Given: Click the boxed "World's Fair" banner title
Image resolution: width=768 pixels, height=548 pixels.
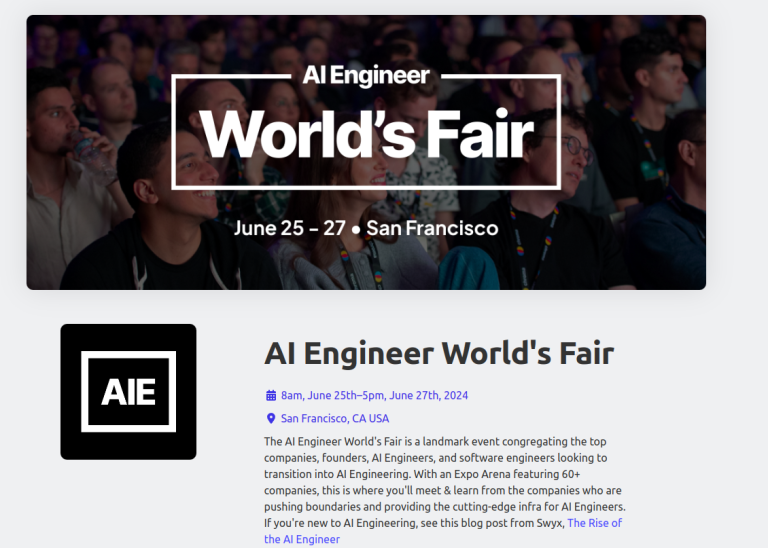Looking at the screenshot, I should 366,133.
